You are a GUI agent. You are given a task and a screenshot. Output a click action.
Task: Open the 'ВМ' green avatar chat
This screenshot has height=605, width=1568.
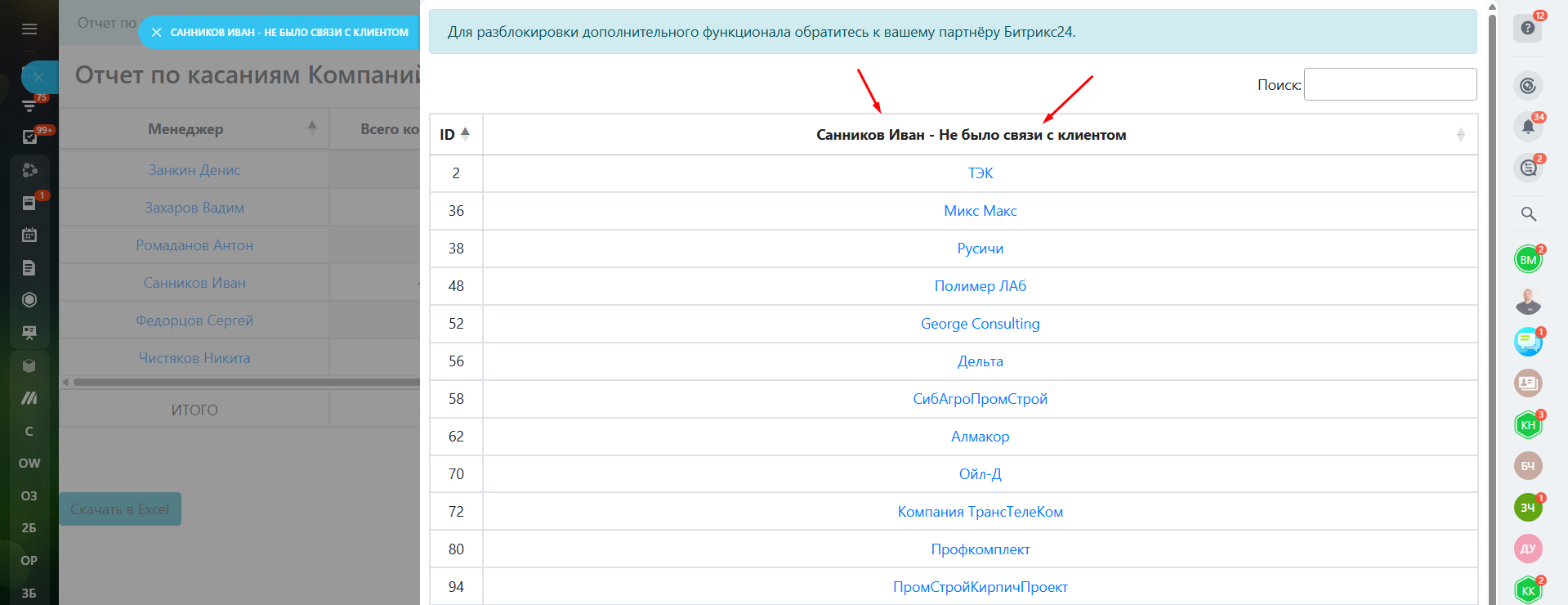(1528, 260)
